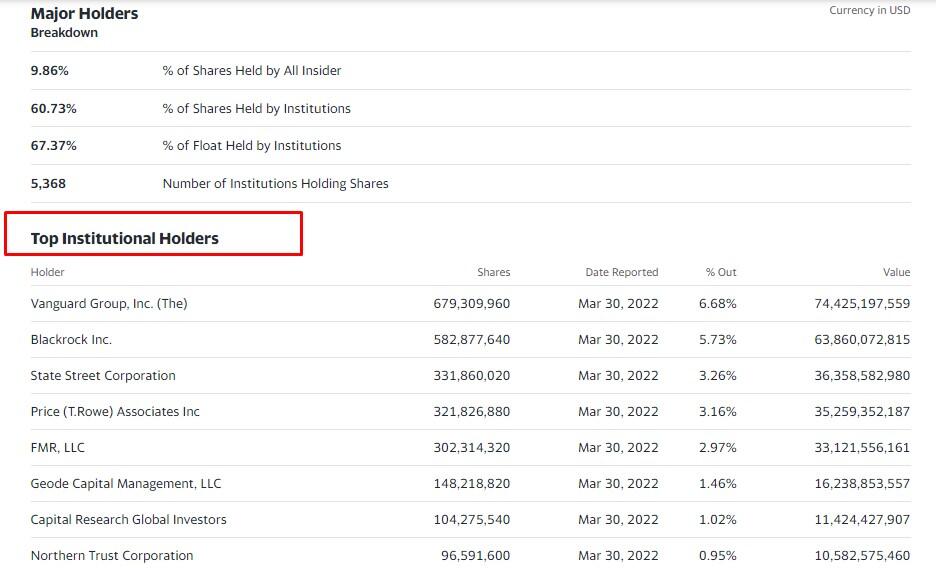Click the Shares column header
936x568 pixels.
click(x=493, y=272)
